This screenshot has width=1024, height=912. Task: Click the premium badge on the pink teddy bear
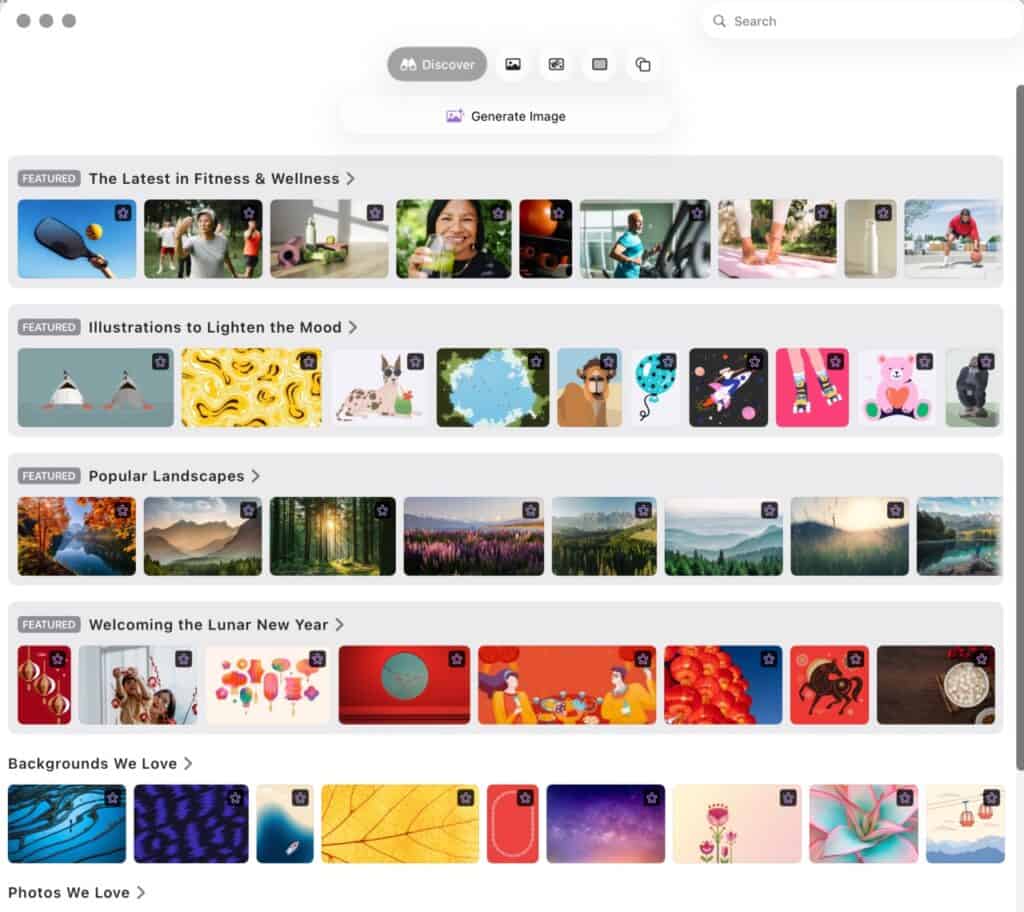(924, 361)
